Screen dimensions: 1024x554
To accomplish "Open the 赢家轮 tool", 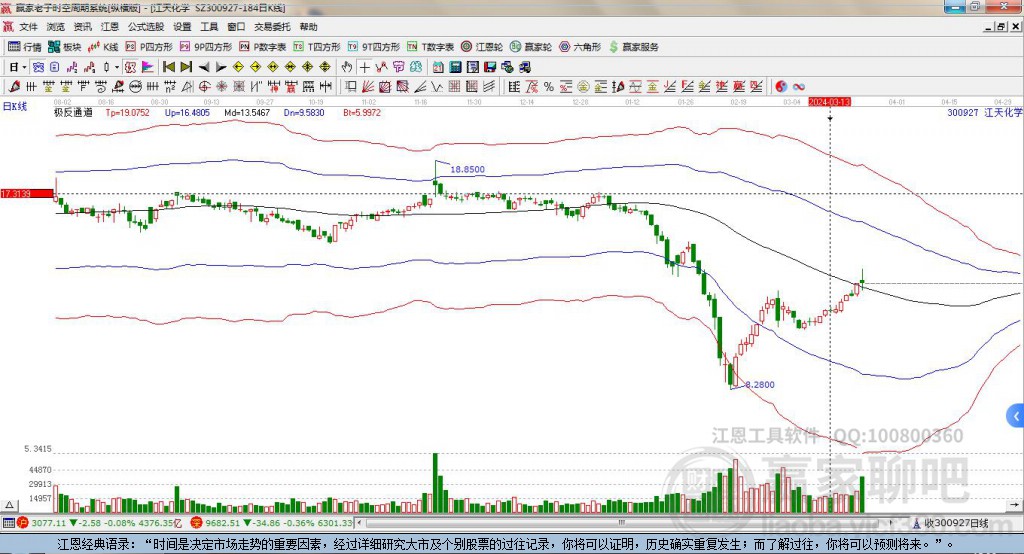I will pos(531,47).
